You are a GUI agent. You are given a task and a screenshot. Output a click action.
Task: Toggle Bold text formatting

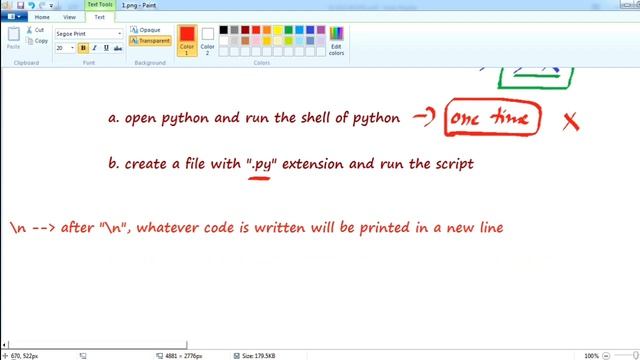(83, 48)
